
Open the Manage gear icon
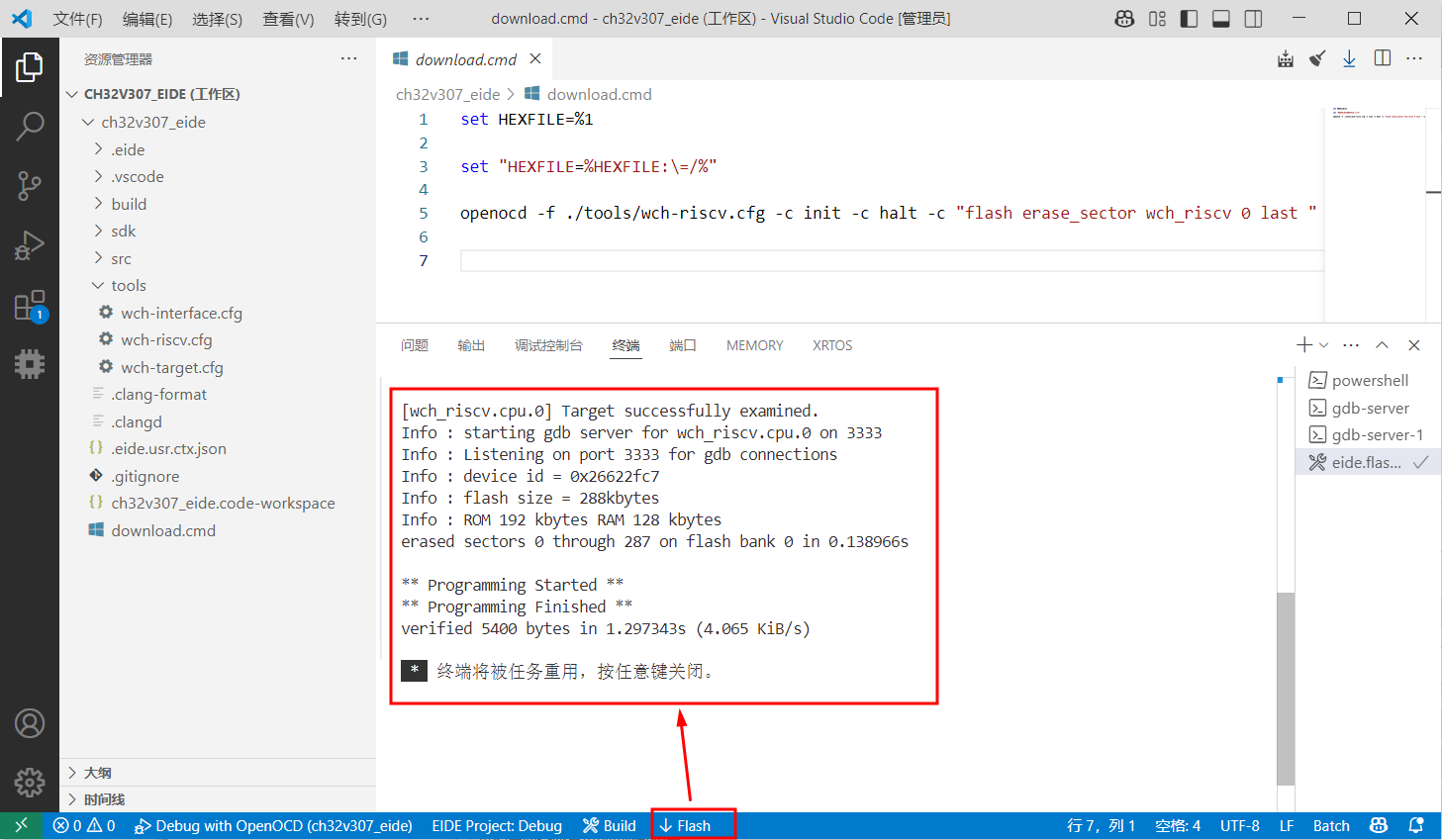coord(30,783)
